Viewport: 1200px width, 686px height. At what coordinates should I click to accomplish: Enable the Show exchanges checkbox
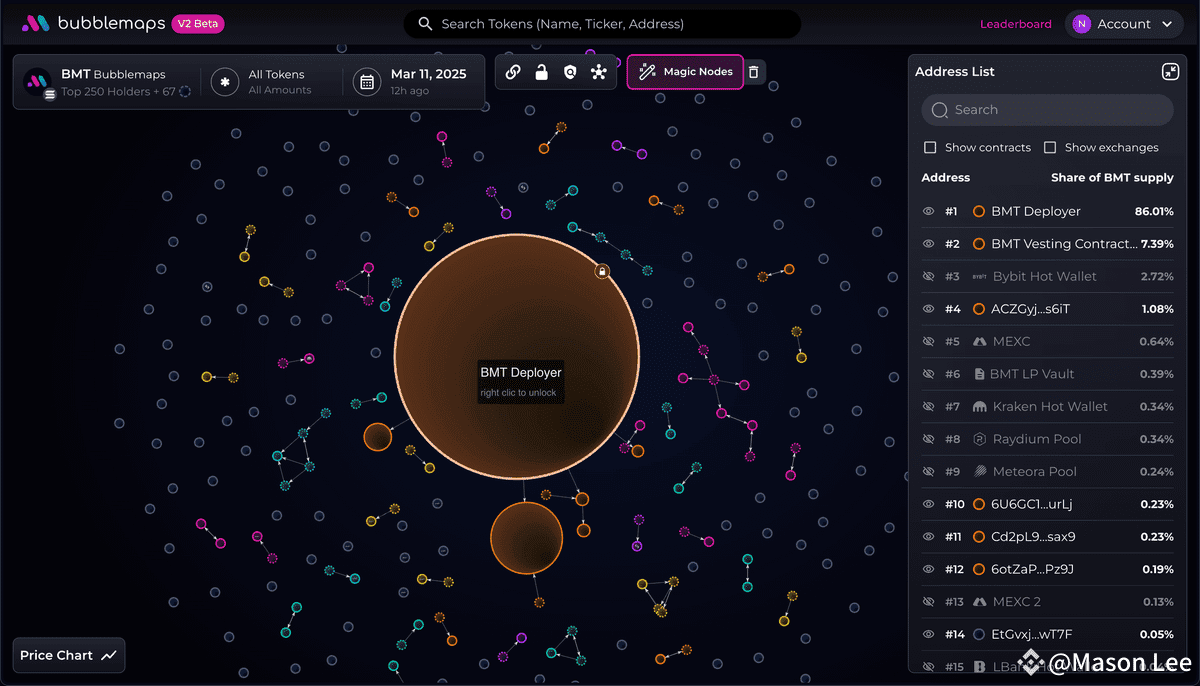pyautogui.click(x=1050, y=148)
